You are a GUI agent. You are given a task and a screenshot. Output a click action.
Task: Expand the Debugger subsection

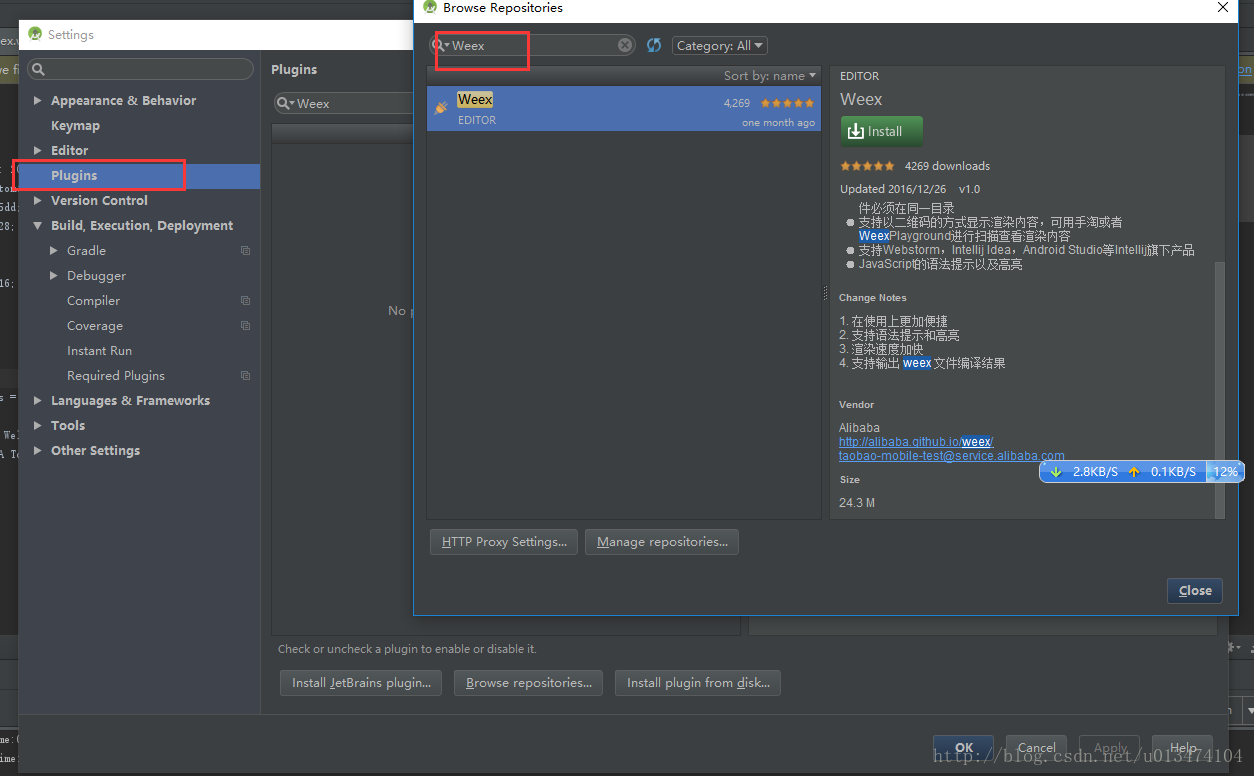pyautogui.click(x=54, y=276)
